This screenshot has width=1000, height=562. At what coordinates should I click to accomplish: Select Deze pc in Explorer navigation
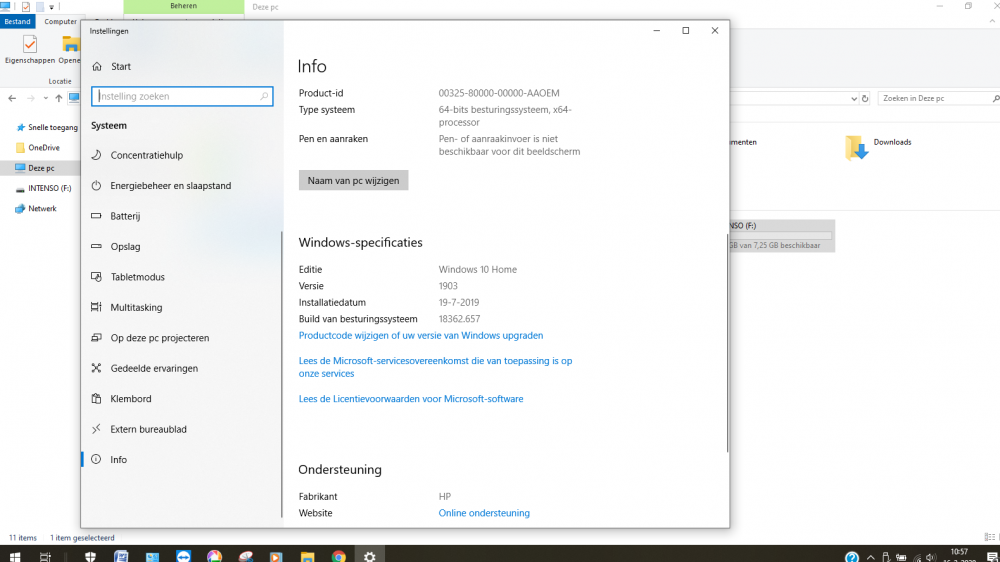(35, 168)
